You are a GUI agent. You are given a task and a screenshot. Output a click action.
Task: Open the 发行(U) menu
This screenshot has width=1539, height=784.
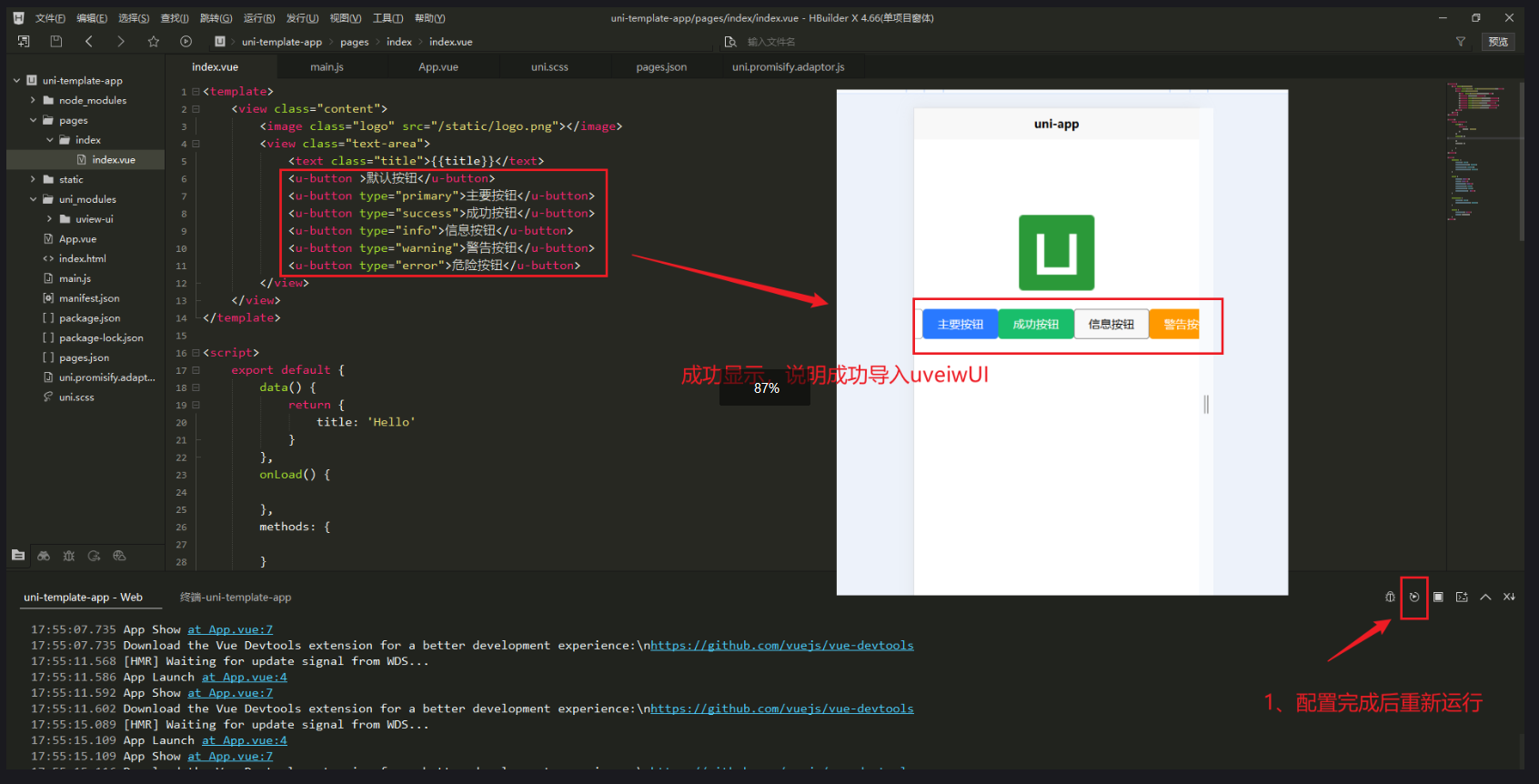tap(302, 18)
